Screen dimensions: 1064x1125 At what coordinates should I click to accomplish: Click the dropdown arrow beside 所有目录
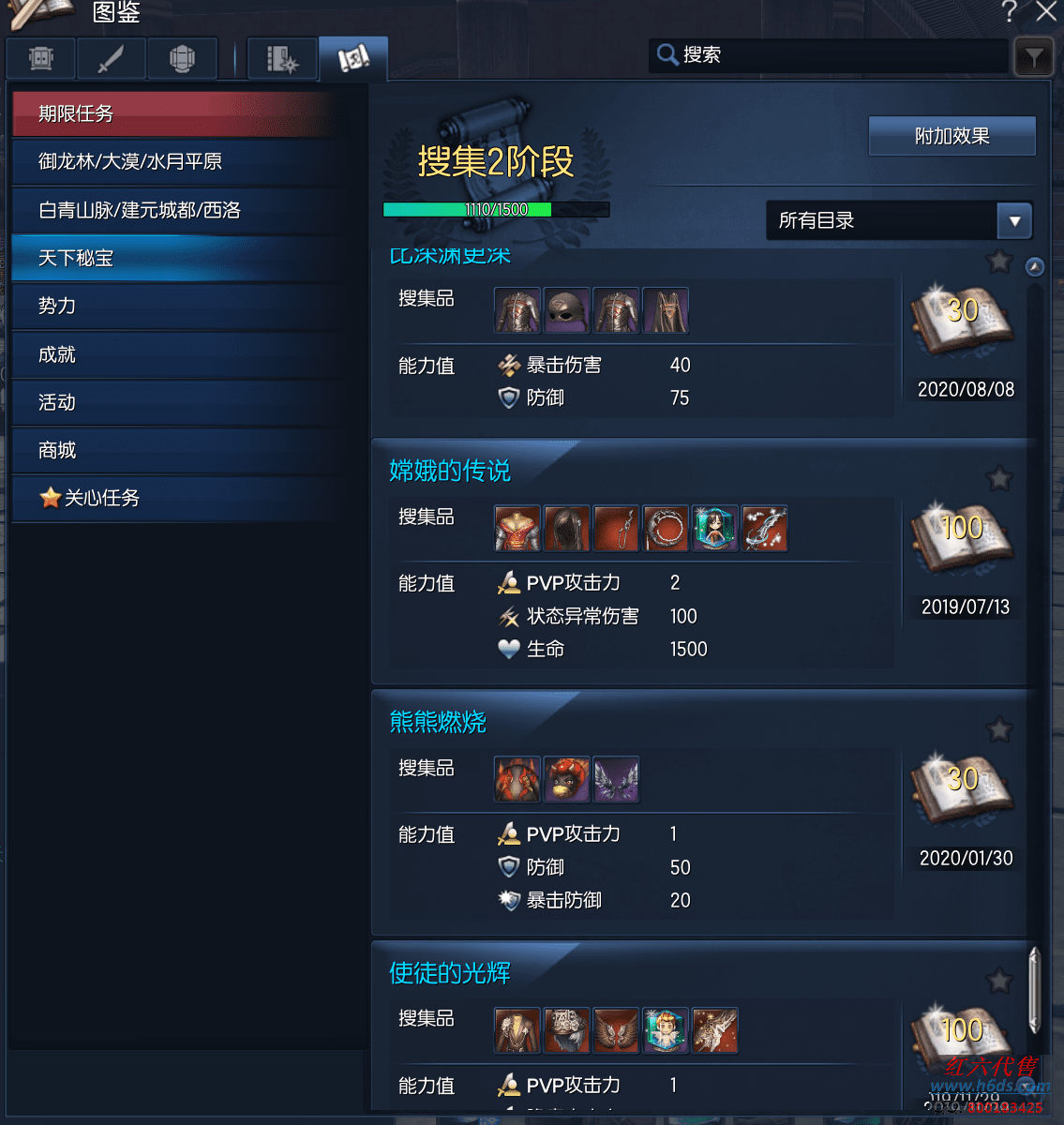pyautogui.click(x=1014, y=221)
